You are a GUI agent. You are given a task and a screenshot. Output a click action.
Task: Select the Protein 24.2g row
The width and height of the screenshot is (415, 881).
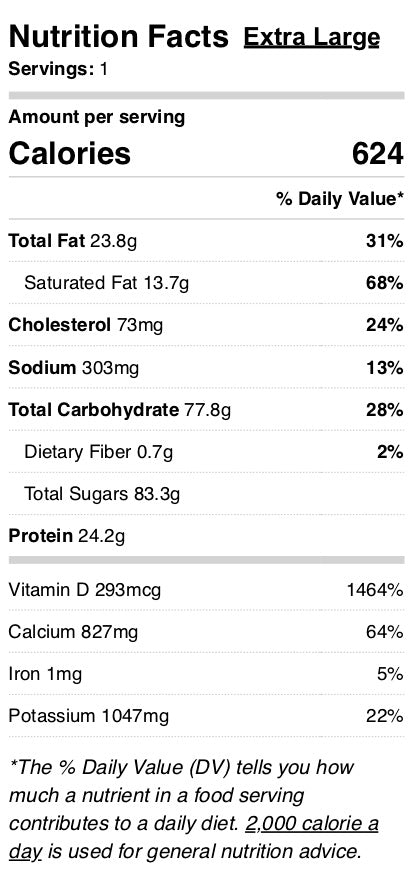(207, 536)
